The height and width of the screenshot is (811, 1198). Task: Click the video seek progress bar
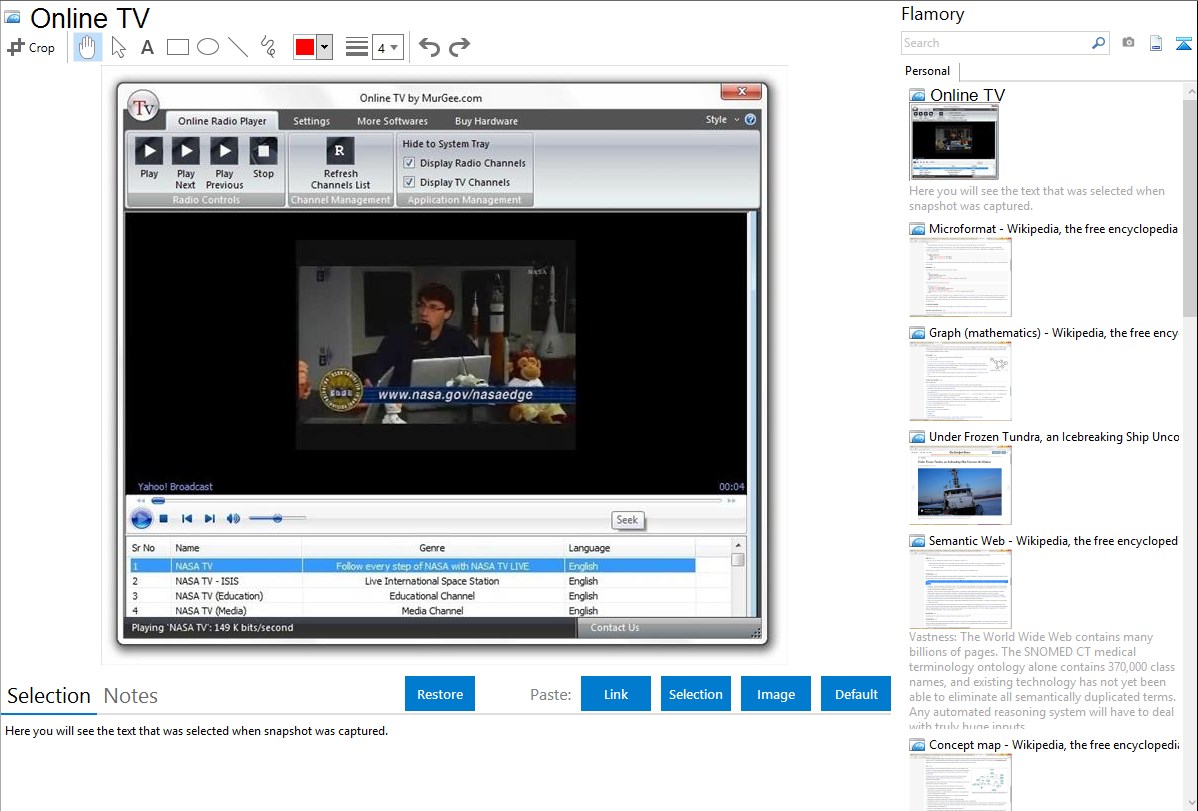438,501
